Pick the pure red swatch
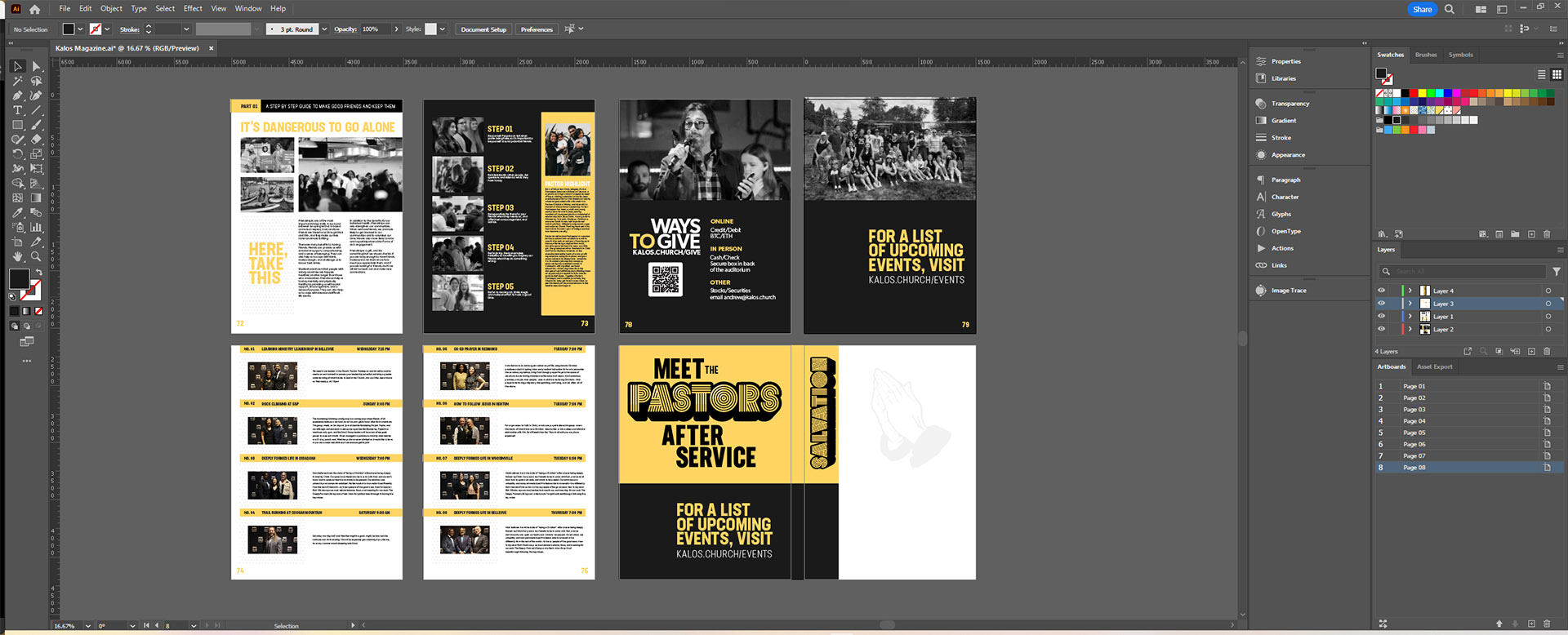The width and height of the screenshot is (1568, 635). tap(1414, 93)
